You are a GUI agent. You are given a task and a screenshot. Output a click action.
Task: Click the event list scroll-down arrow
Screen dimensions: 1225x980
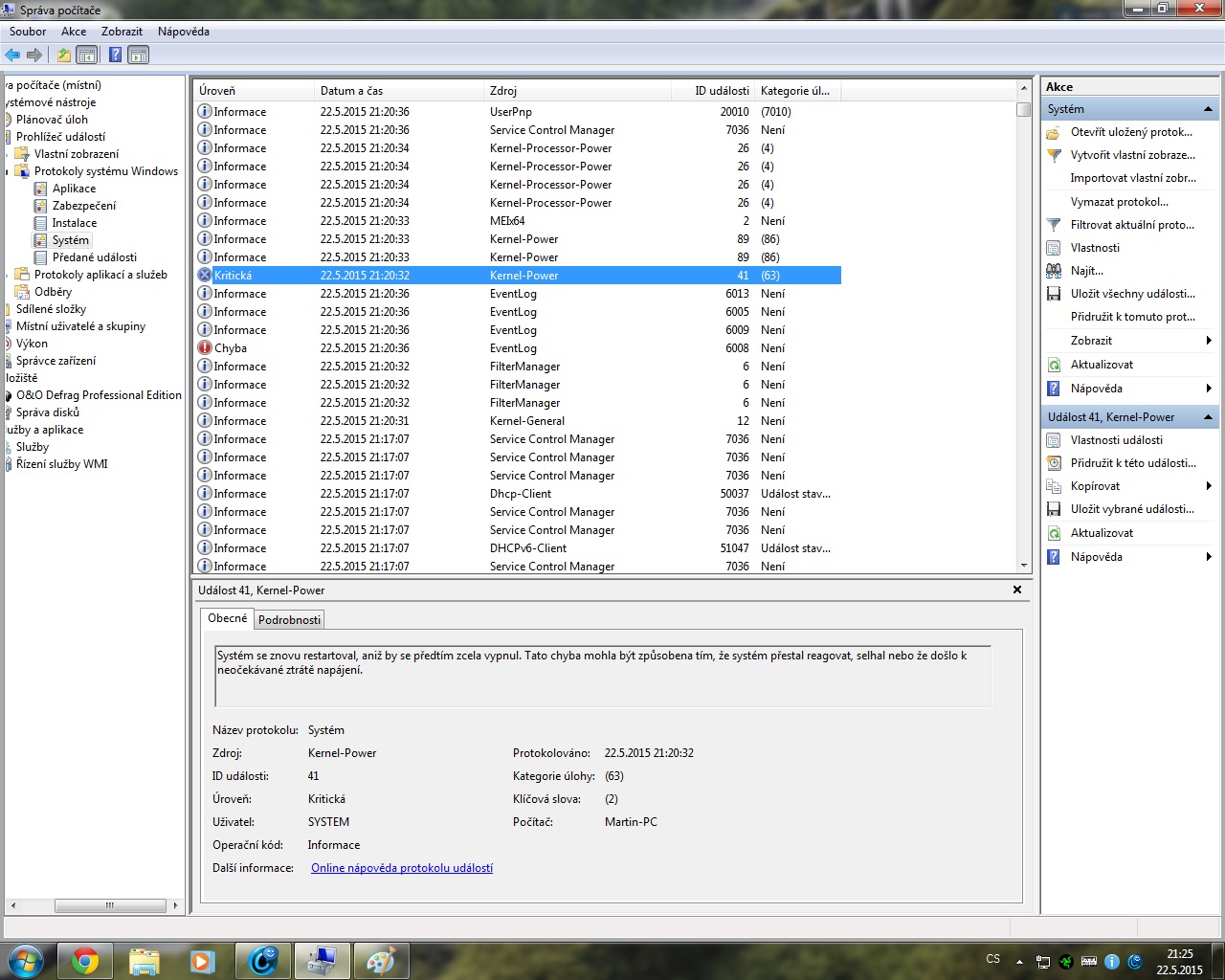[x=1024, y=566]
